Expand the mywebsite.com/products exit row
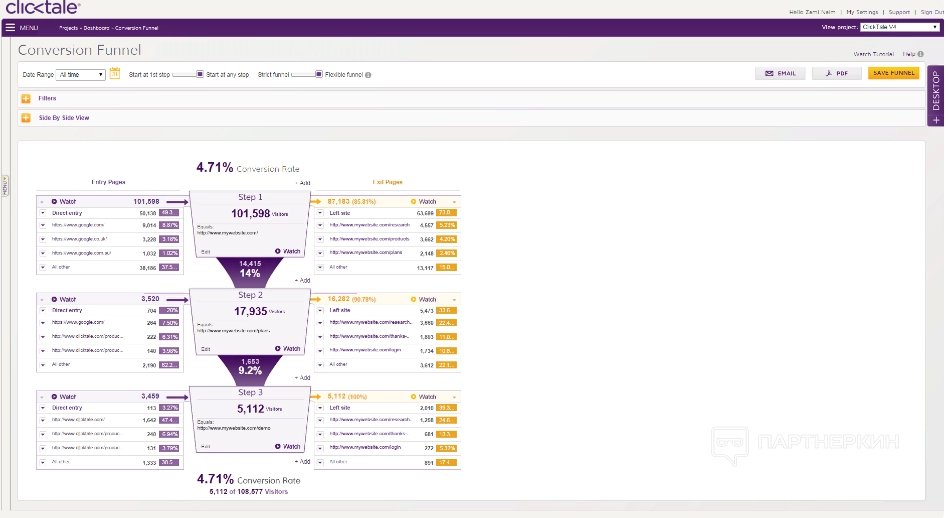 coord(321,239)
